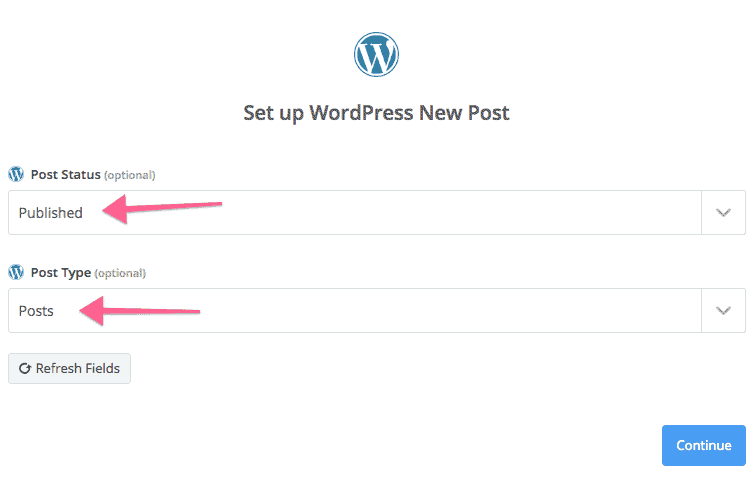The height and width of the screenshot is (481, 756).
Task: Select the 'Published' value text
Action: tap(51, 213)
